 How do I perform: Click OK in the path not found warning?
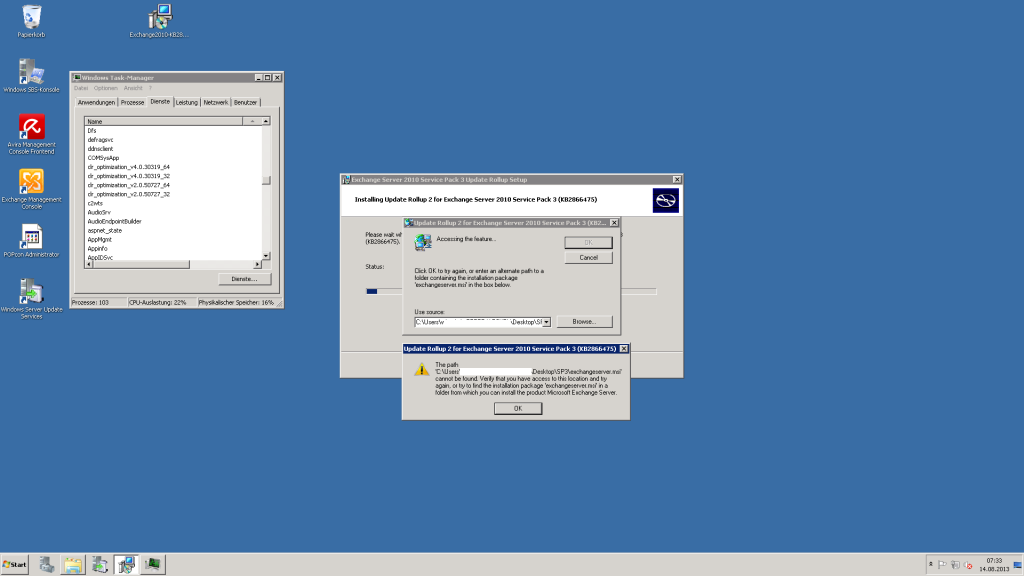tap(518, 408)
